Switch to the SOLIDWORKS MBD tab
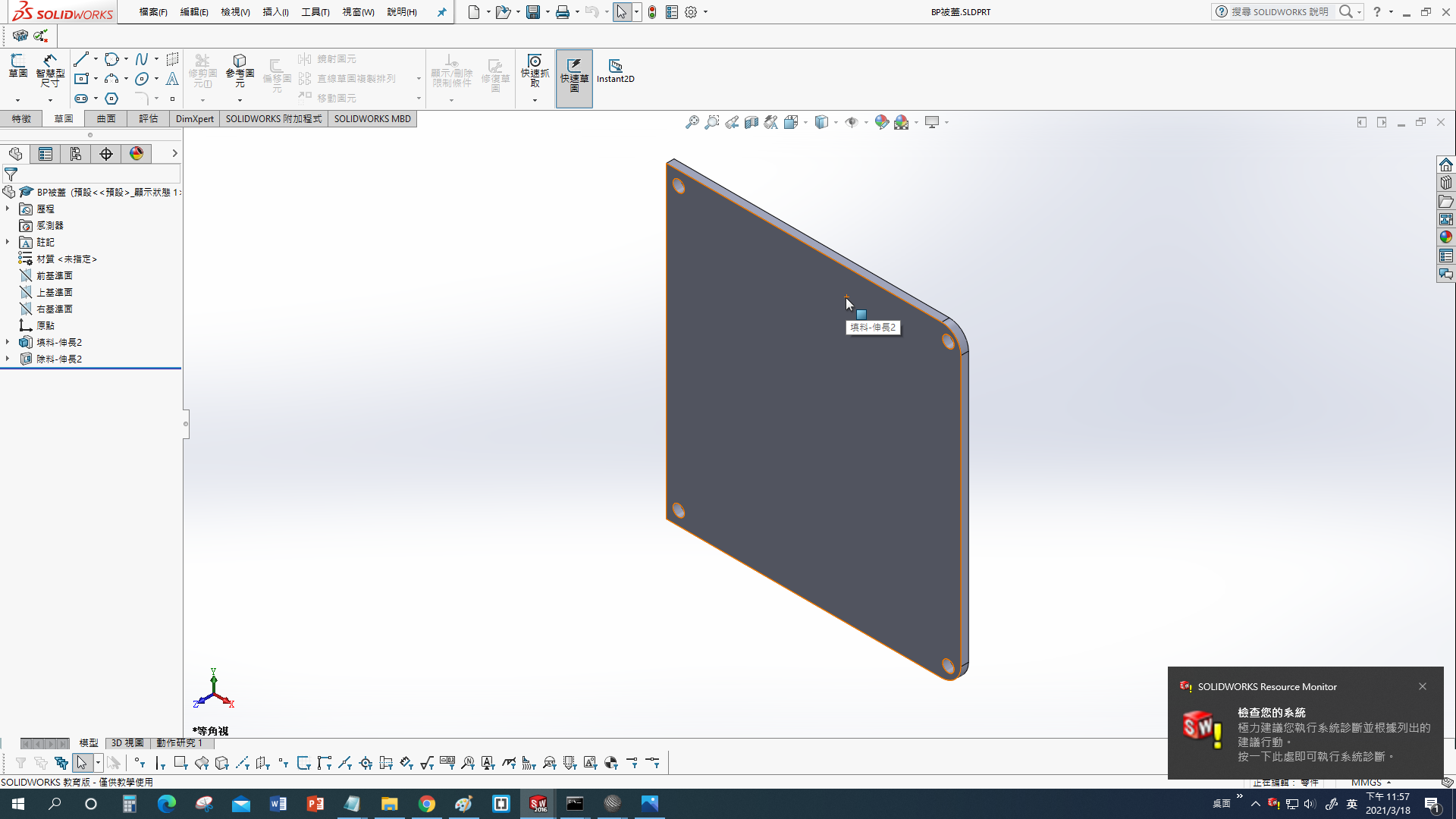This screenshot has width=1456, height=819. coord(372,118)
